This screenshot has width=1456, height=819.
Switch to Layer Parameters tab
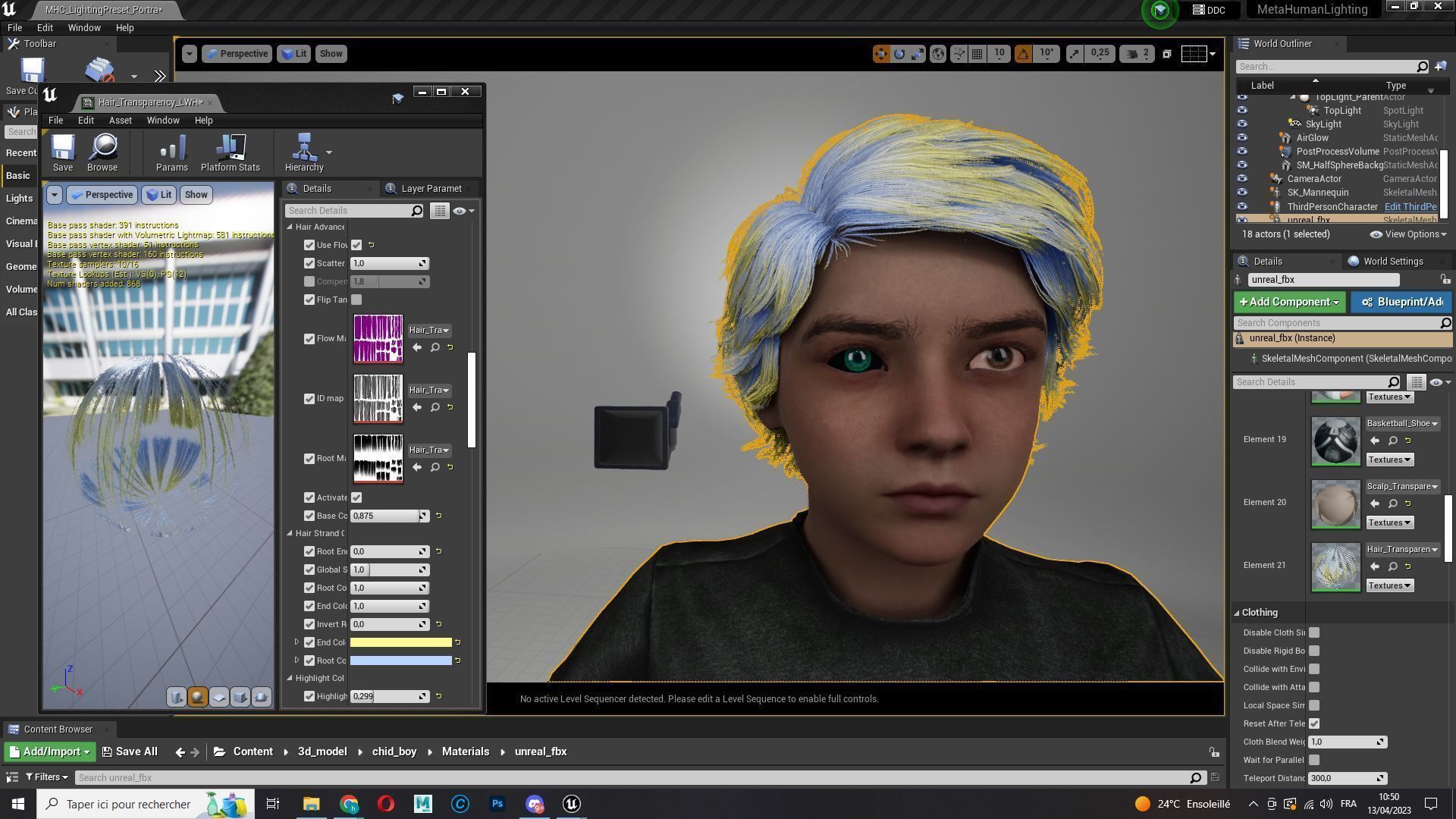tap(430, 189)
